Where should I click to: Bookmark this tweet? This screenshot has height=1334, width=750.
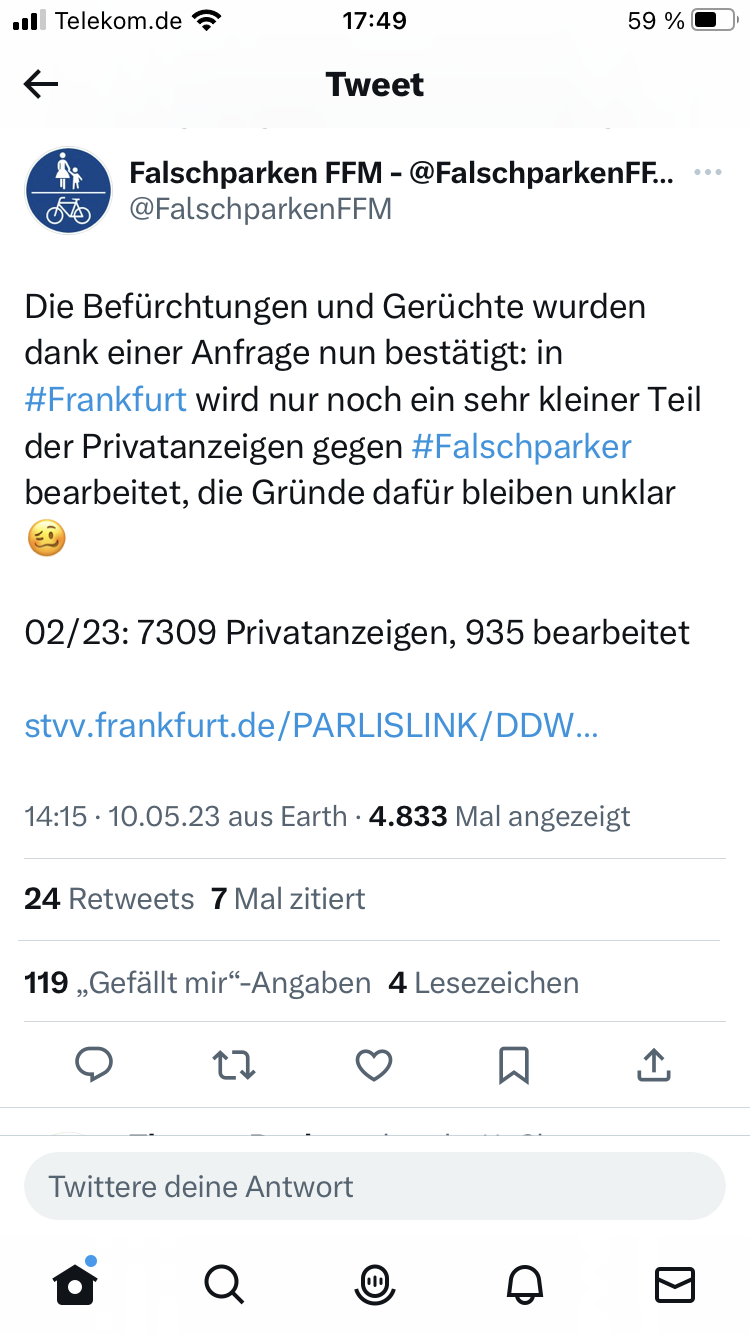pyautogui.click(x=513, y=1065)
